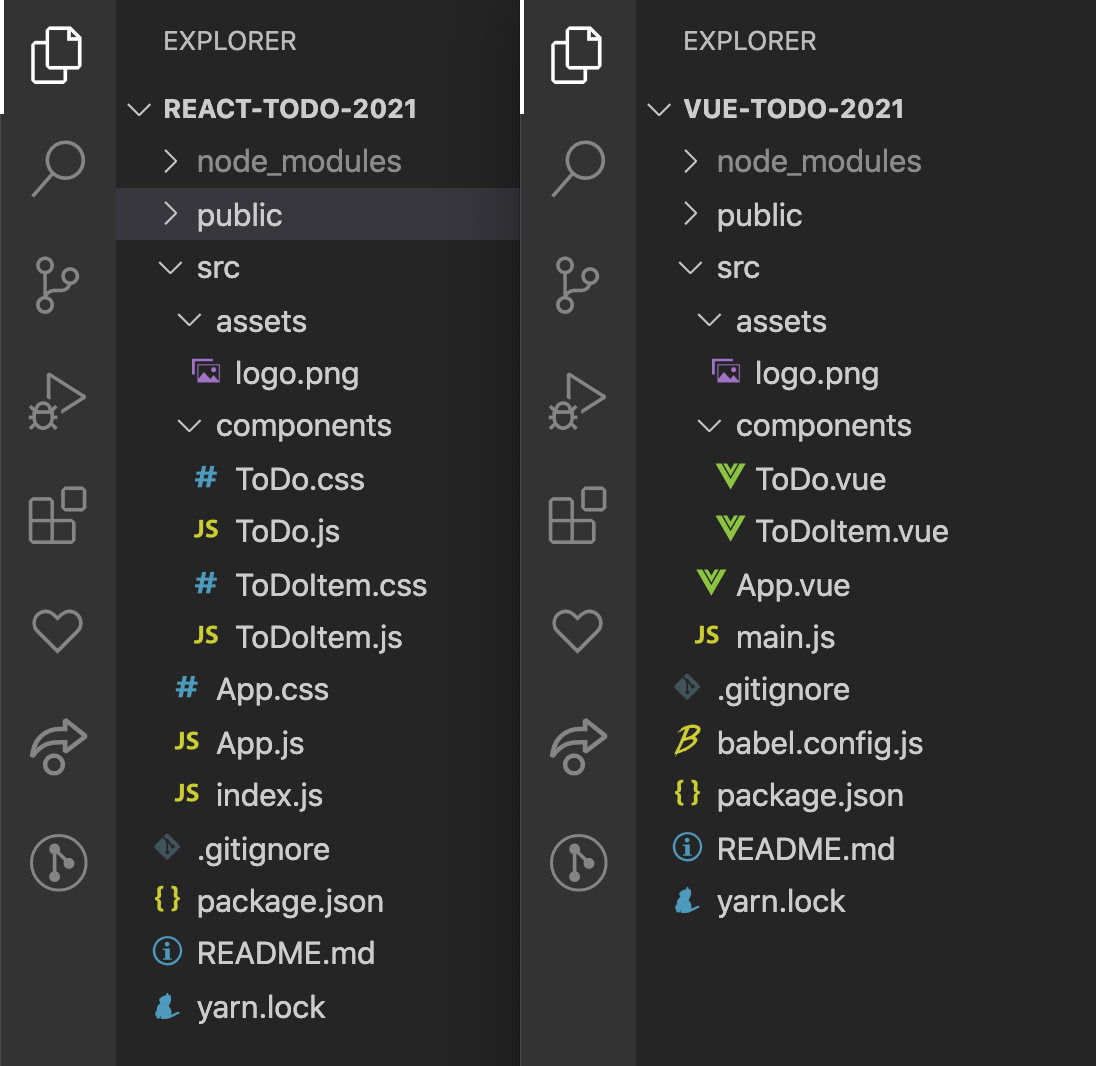Select the Explorer icon at the top
This screenshot has width=1096, height=1066.
point(57,55)
